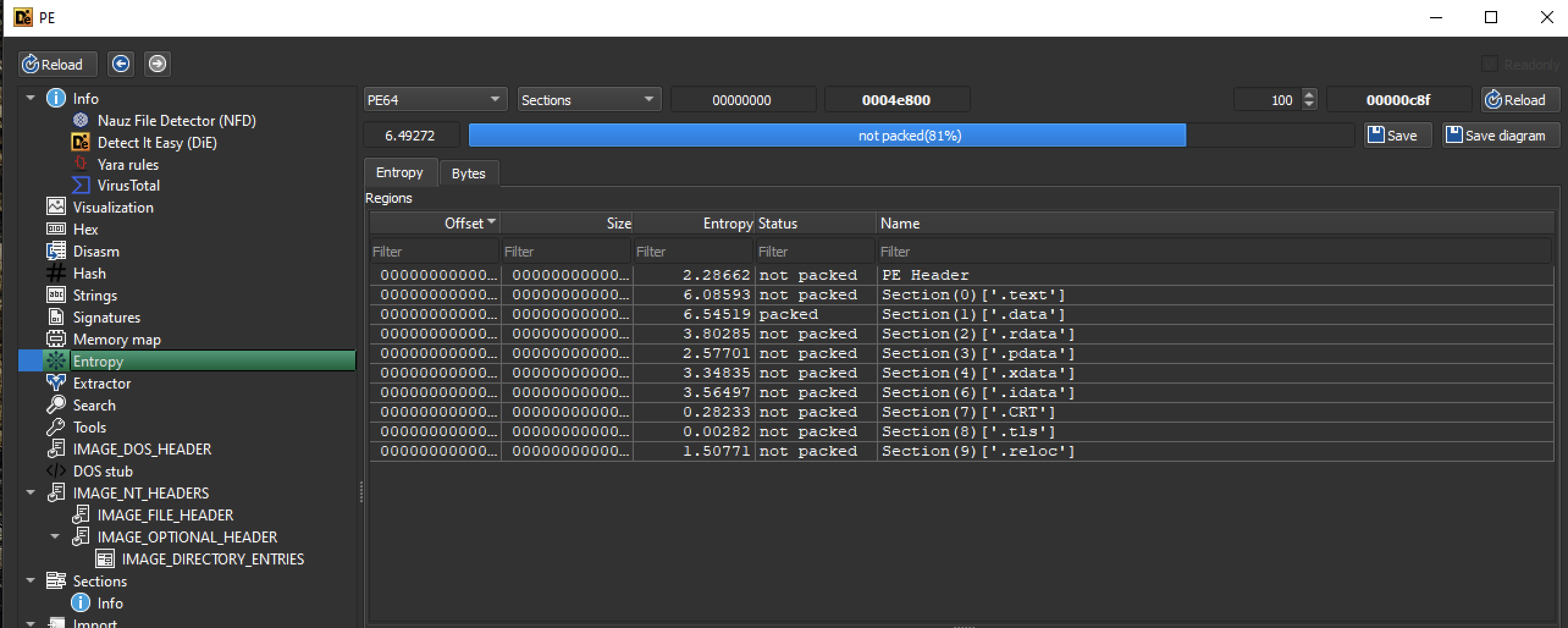Open Disasm view
The image size is (1568, 628).
[x=96, y=251]
